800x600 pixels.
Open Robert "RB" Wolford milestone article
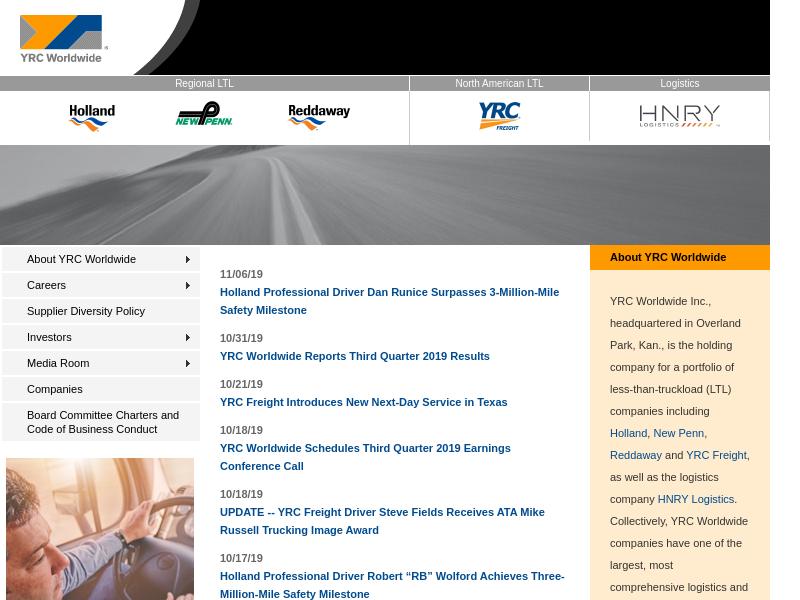pyautogui.click(x=392, y=585)
